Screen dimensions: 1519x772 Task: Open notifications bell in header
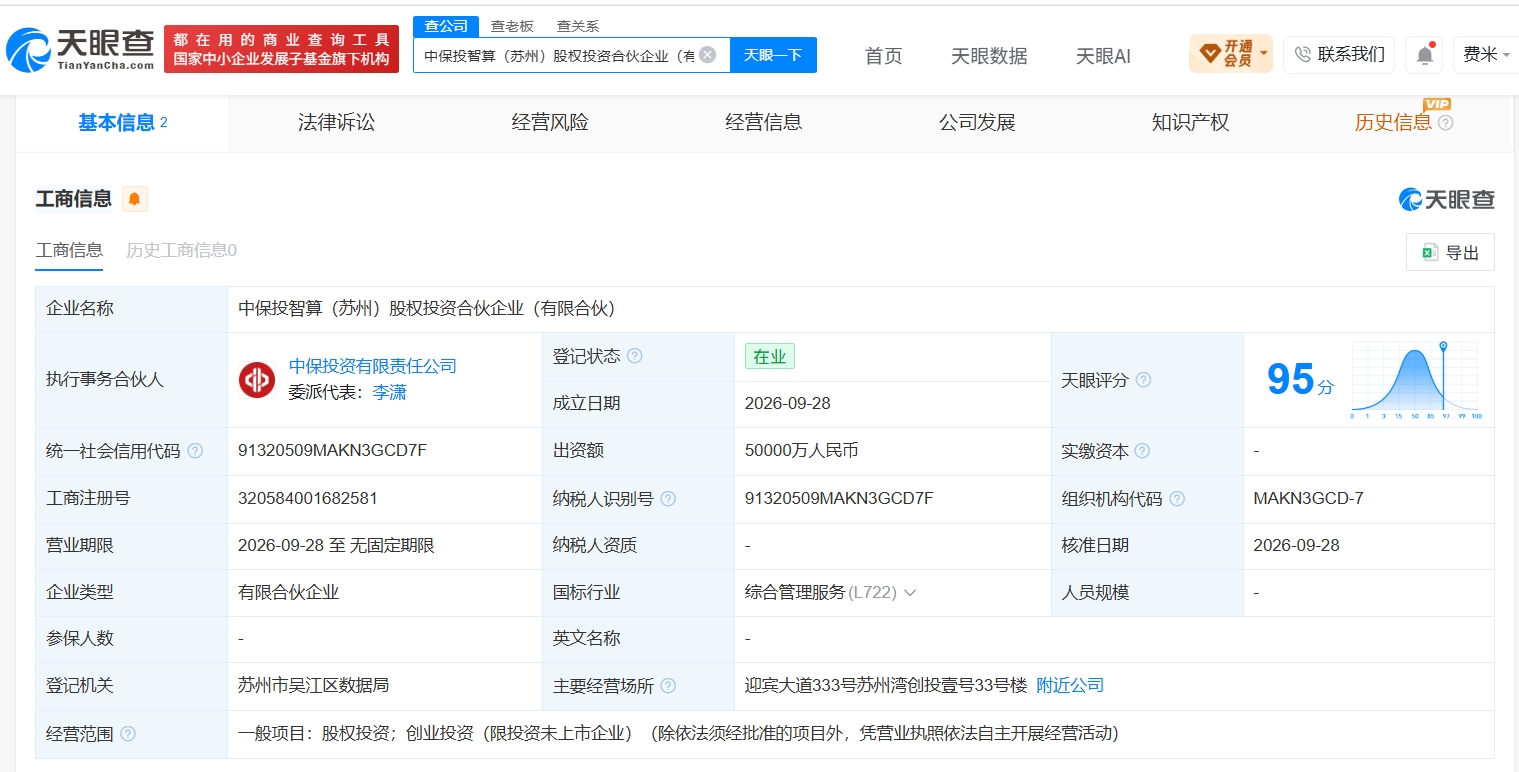(x=1424, y=55)
